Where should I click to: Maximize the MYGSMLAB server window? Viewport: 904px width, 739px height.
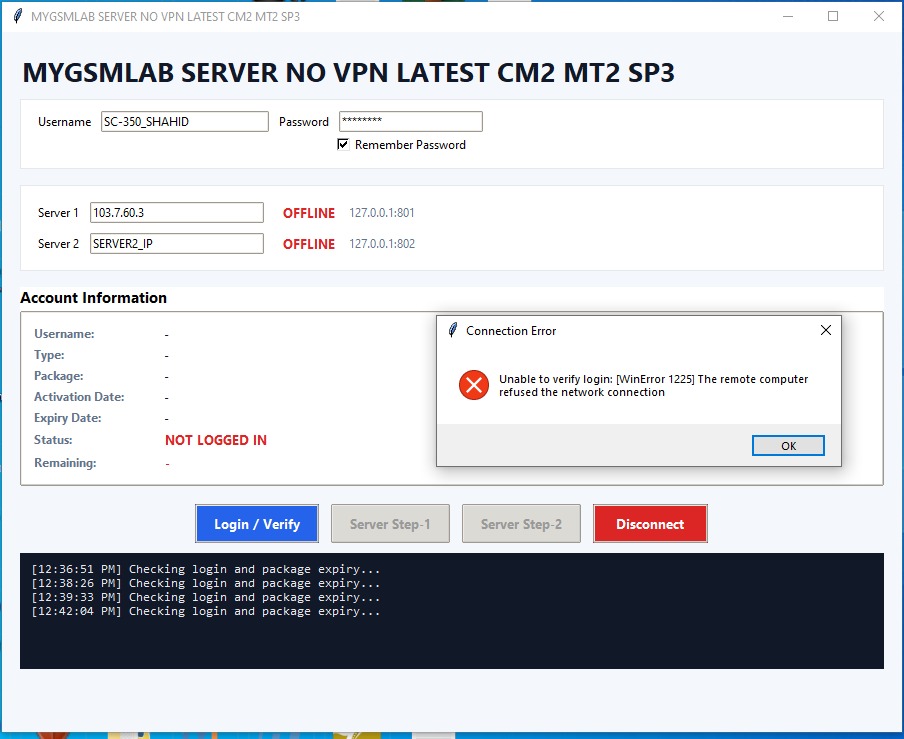tap(833, 16)
